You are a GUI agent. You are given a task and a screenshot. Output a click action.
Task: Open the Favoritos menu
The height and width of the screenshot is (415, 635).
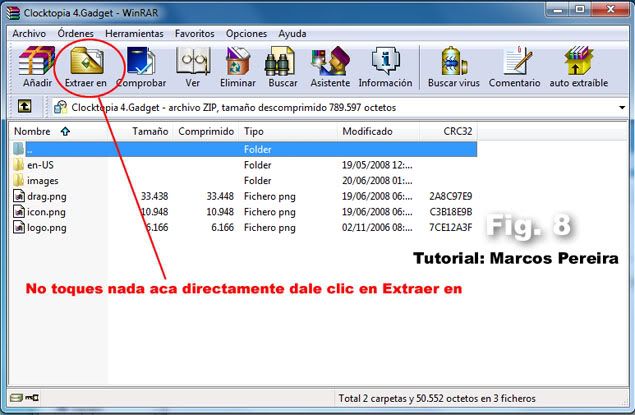(195, 33)
